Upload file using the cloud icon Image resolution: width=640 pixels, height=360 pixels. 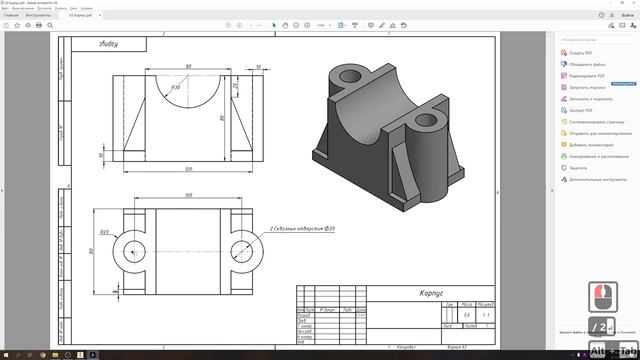(x=28, y=25)
